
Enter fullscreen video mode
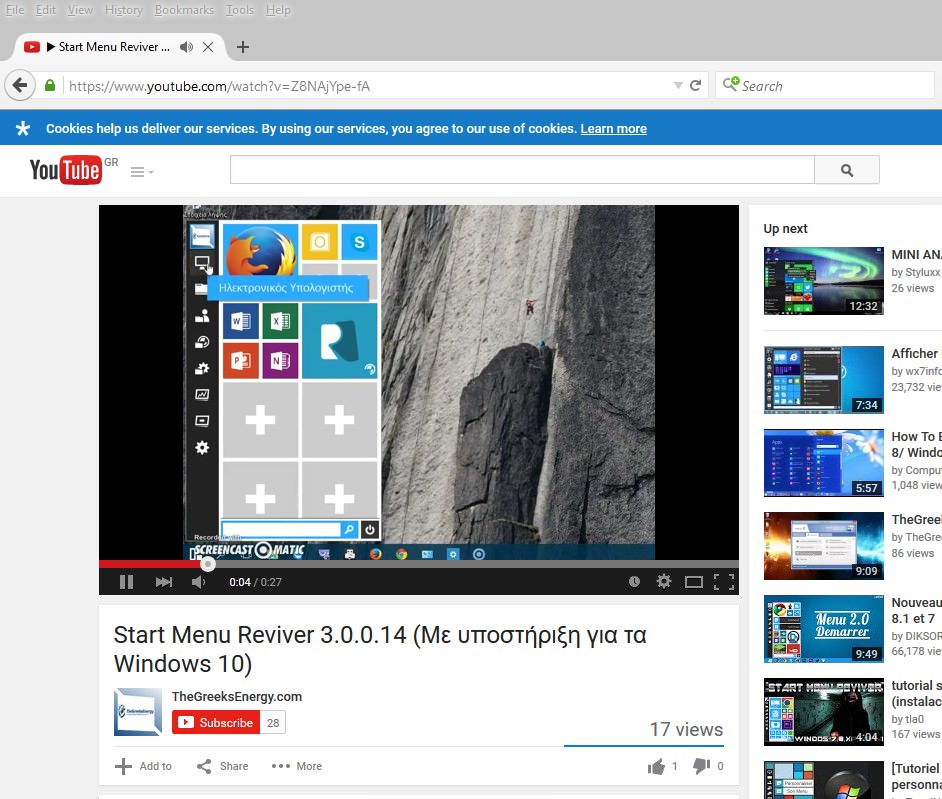(725, 581)
